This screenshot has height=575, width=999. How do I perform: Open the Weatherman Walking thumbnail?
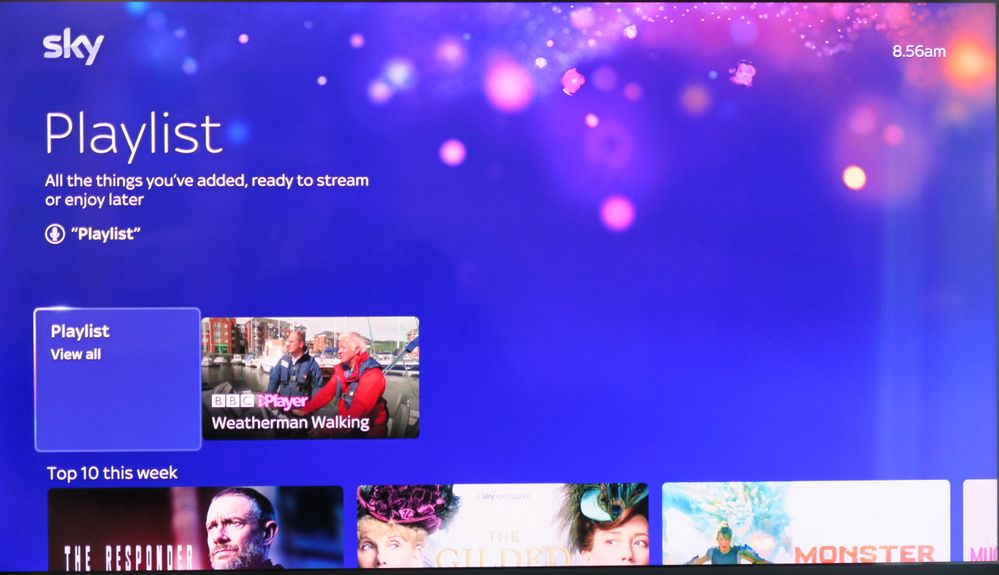point(310,377)
